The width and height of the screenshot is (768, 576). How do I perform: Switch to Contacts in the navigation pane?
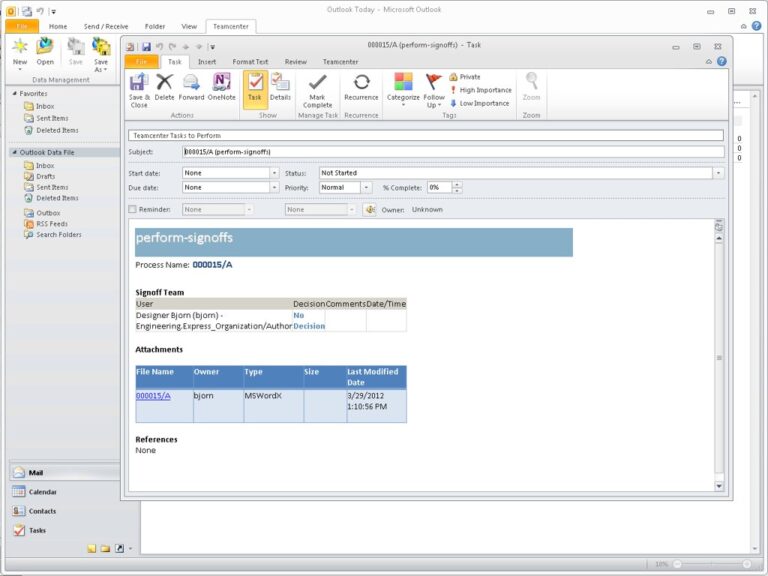[x=64, y=511]
